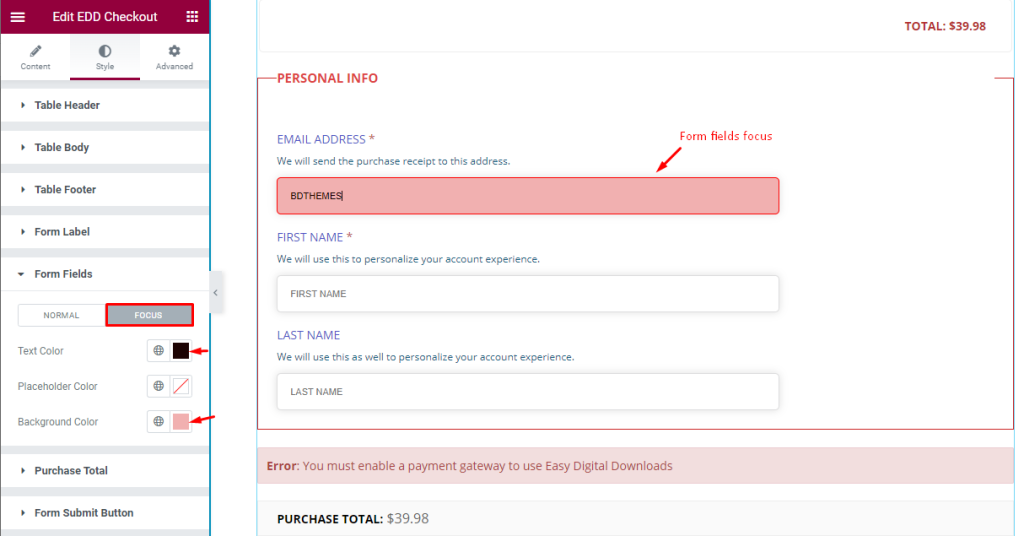Open the pink Background Color swatch
Image resolution: width=1024 pixels, height=536 pixels.
click(x=181, y=421)
